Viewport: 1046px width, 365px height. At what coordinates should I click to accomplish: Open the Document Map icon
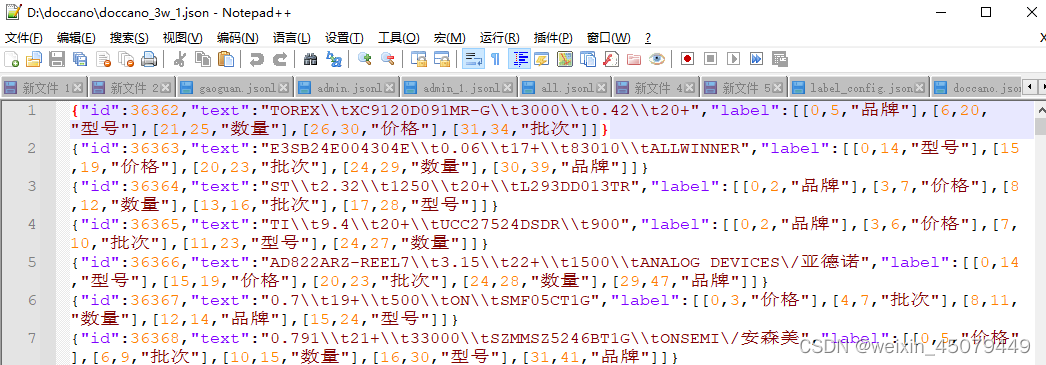tap(564, 59)
